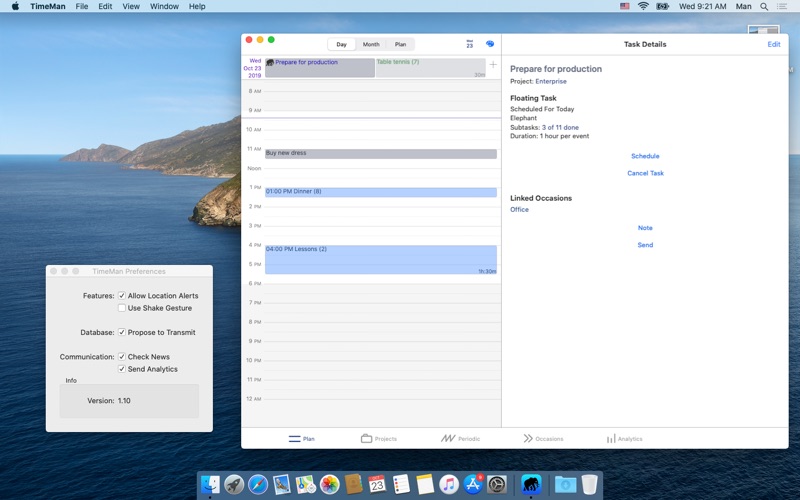Viewport: 800px width, 500px height.
Task: Click the blue chat bubble toolbar icon
Action: tap(490, 44)
